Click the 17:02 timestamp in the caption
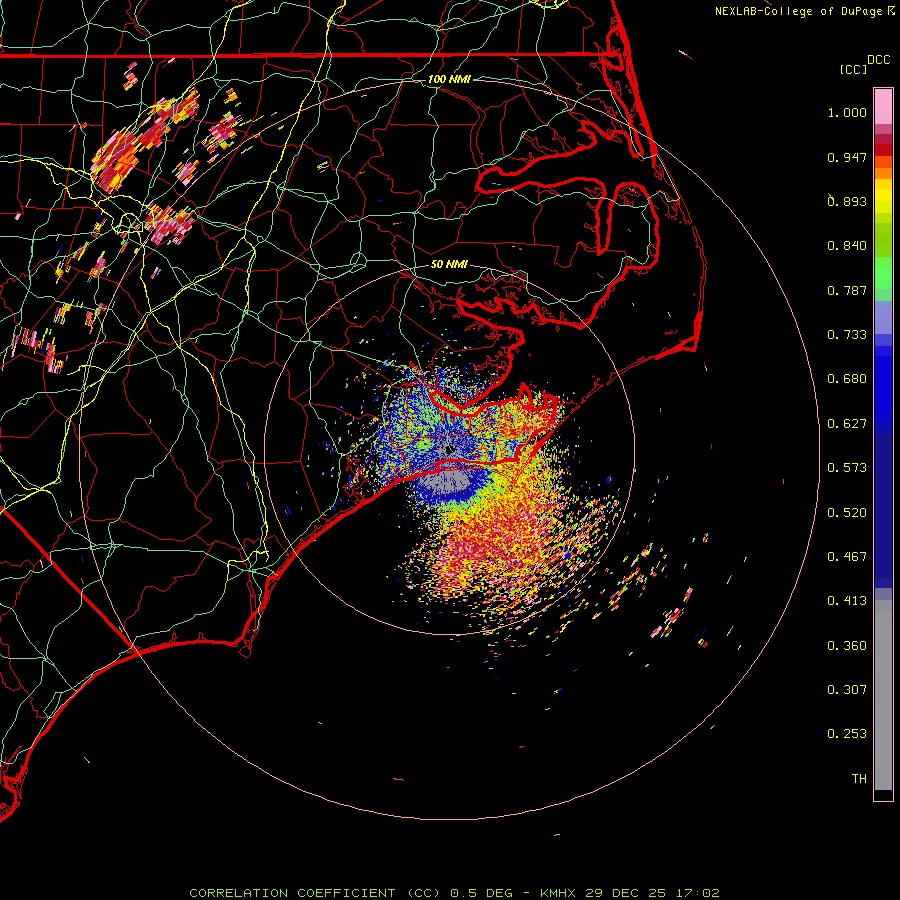The image size is (900, 900). click(697, 893)
